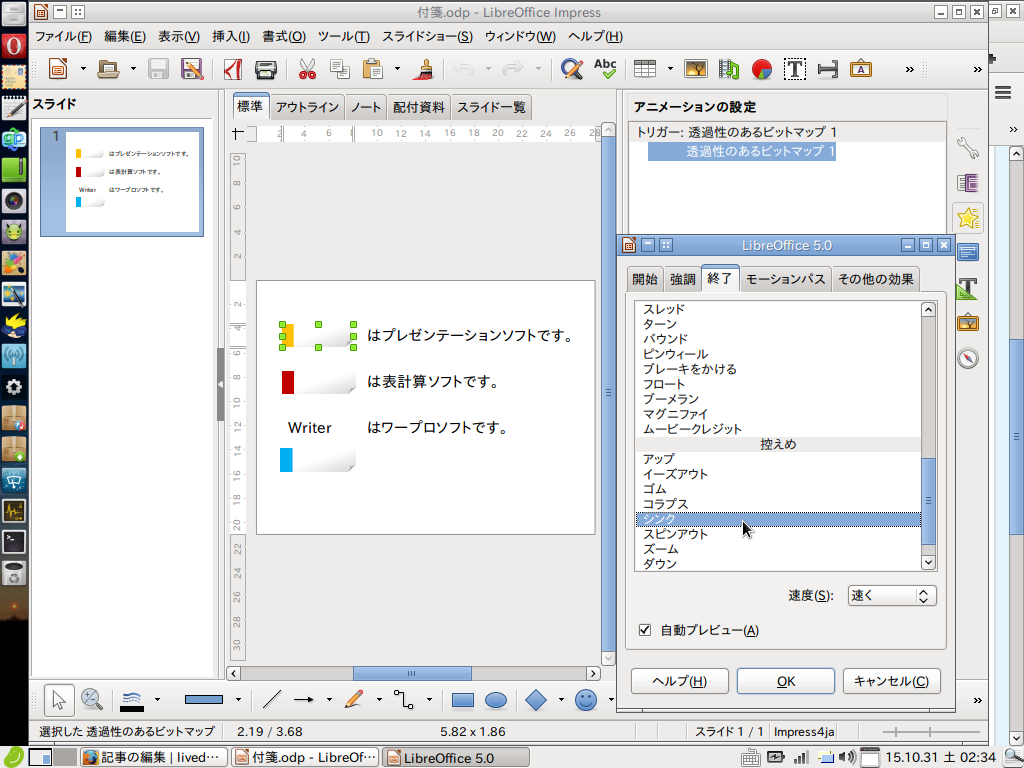This screenshot has width=1024, height=768.
Task: Open sidebar Navigator compass icon
Action: click(967, 358)
